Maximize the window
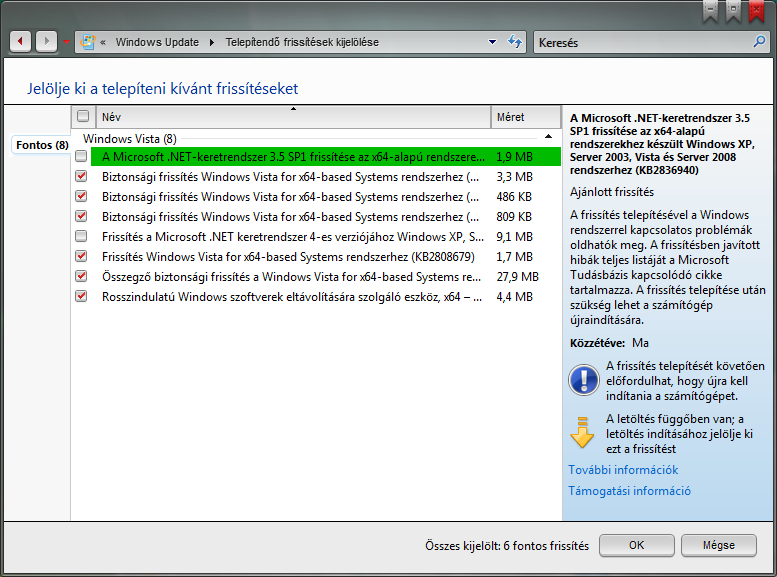Screen dimensions: 777x577 click(x=733, y=10)
